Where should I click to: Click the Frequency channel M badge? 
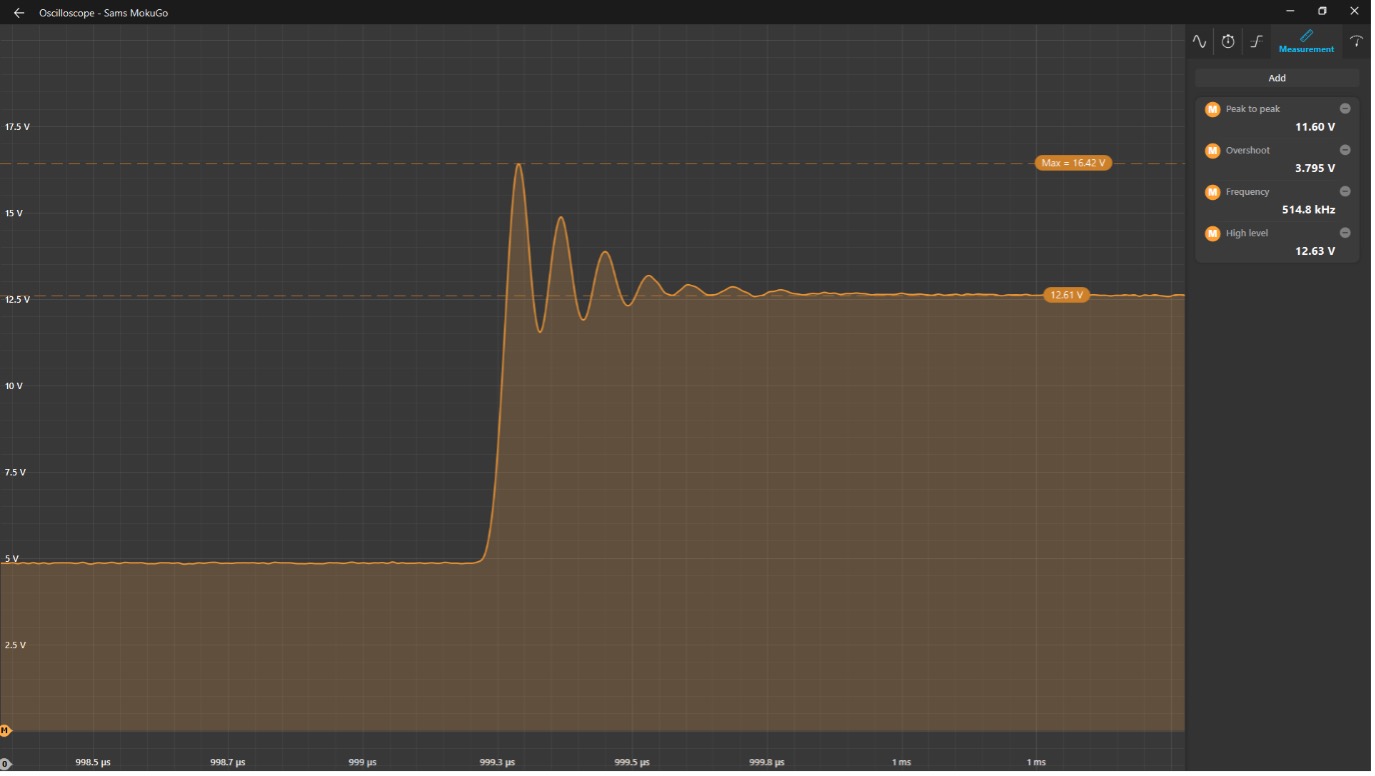click(x=1213, y=192)
